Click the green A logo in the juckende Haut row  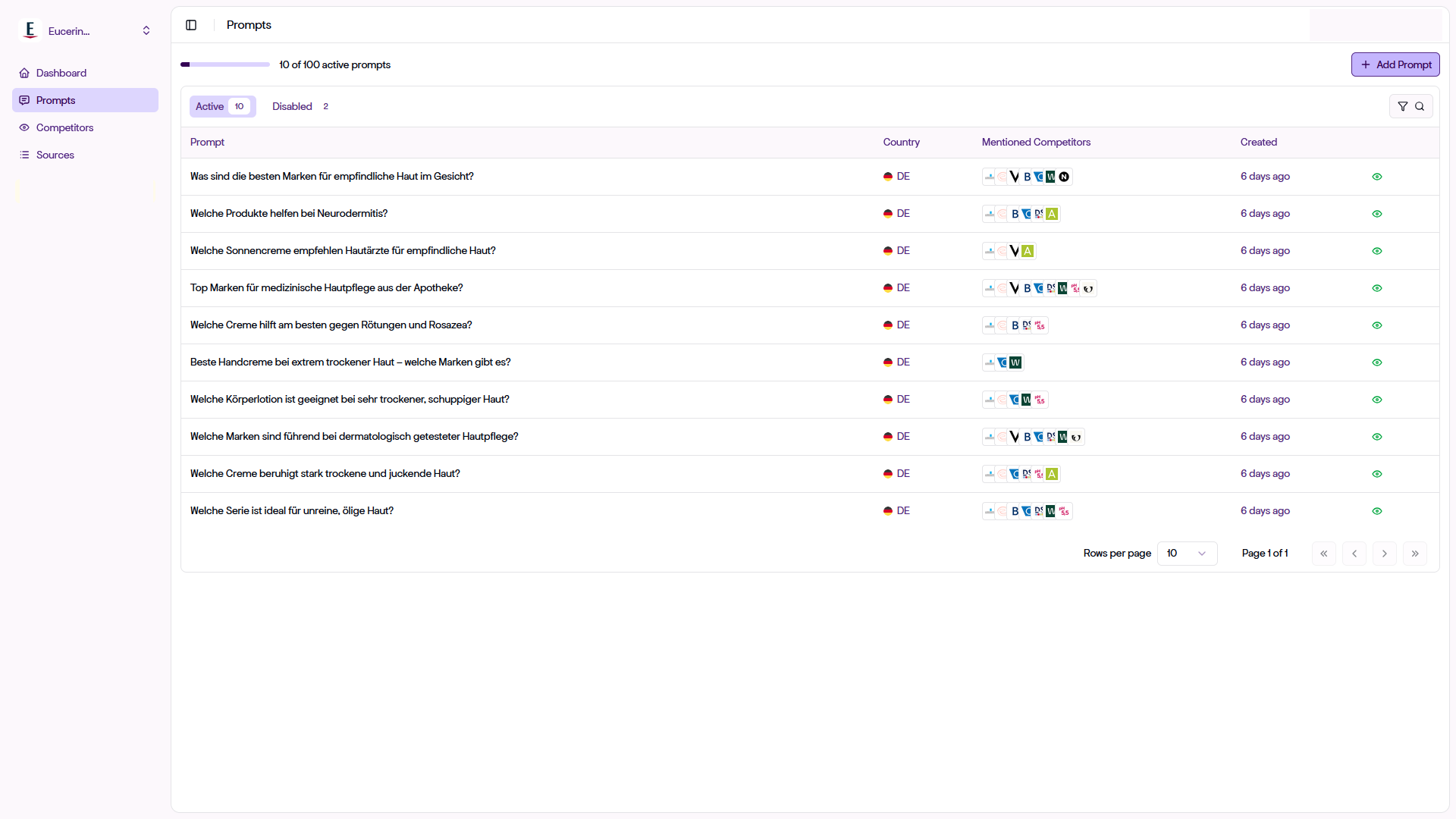(1052, 474)
